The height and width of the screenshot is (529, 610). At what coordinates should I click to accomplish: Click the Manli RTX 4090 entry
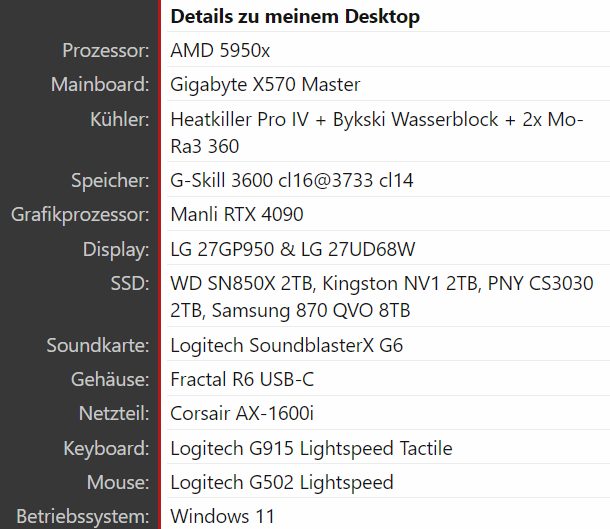point(237,214)
